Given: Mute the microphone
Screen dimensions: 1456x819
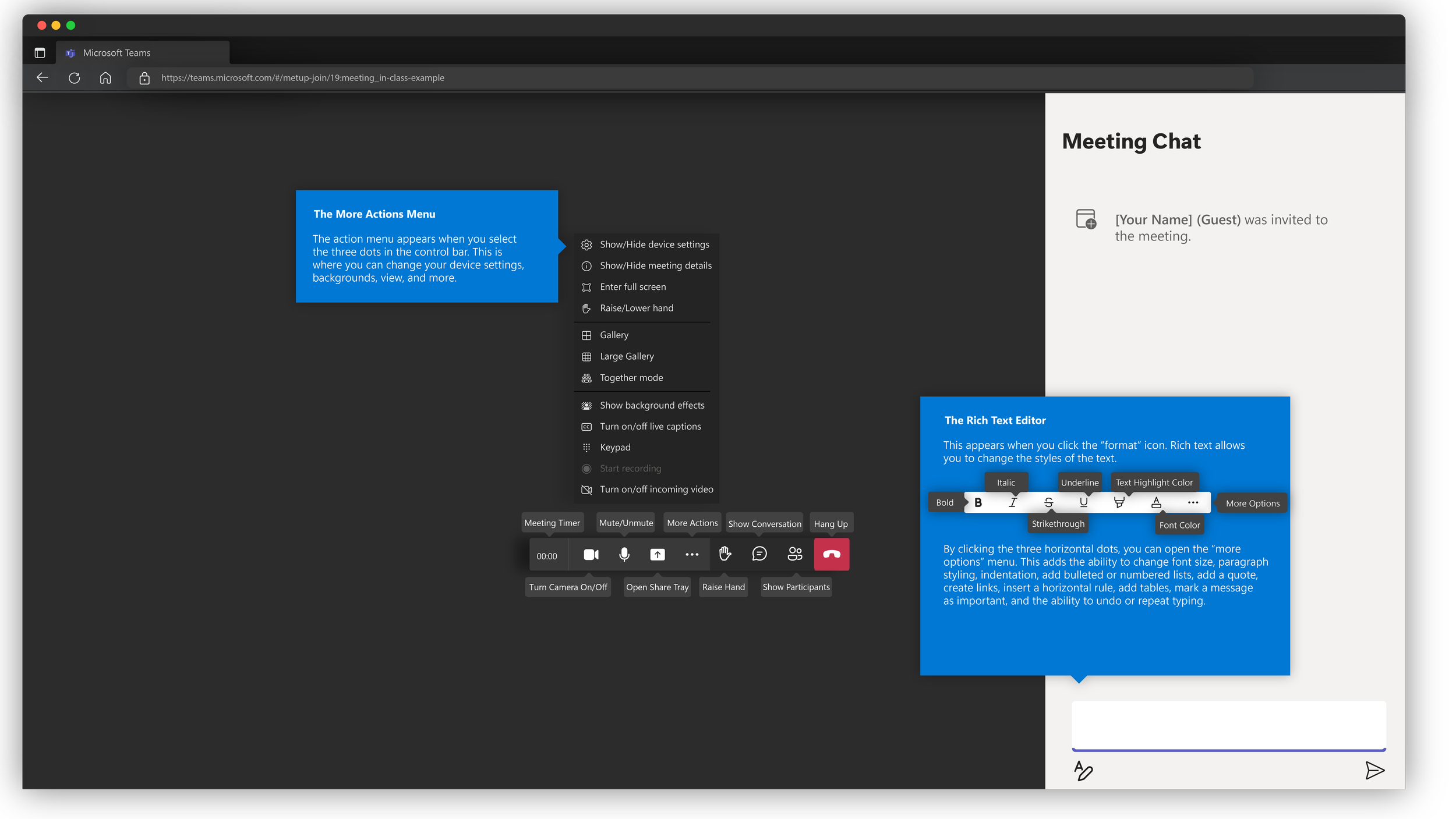Looking at the screenshot, I should 624,554.
